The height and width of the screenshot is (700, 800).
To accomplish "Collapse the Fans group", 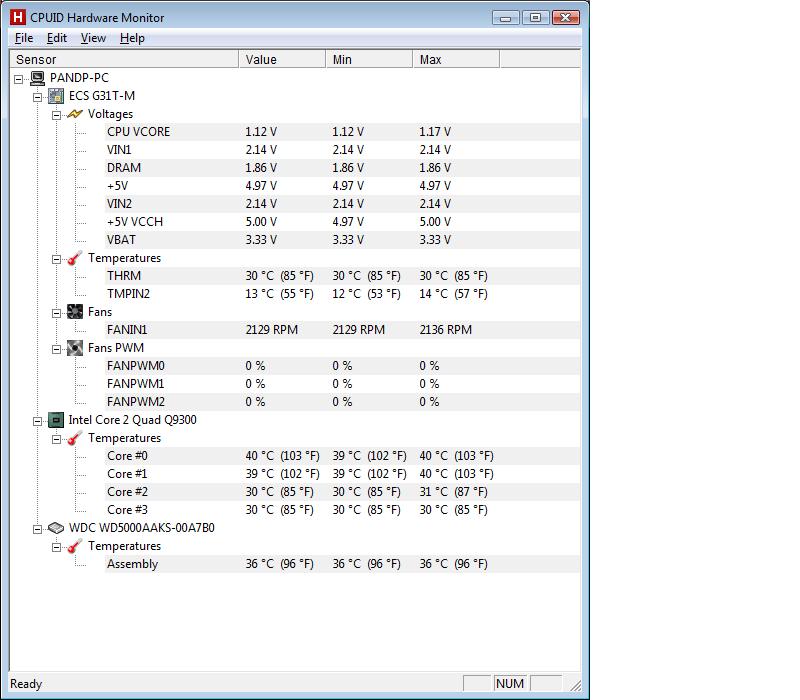I will click(56, 313).
